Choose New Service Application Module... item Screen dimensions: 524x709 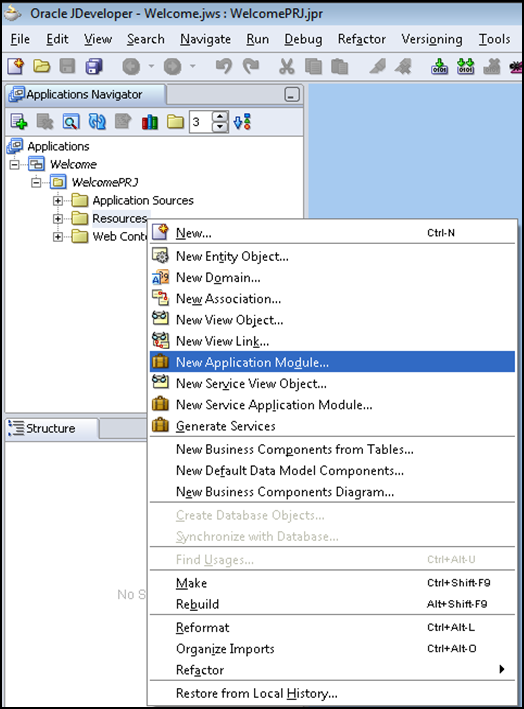coord(332,405)
